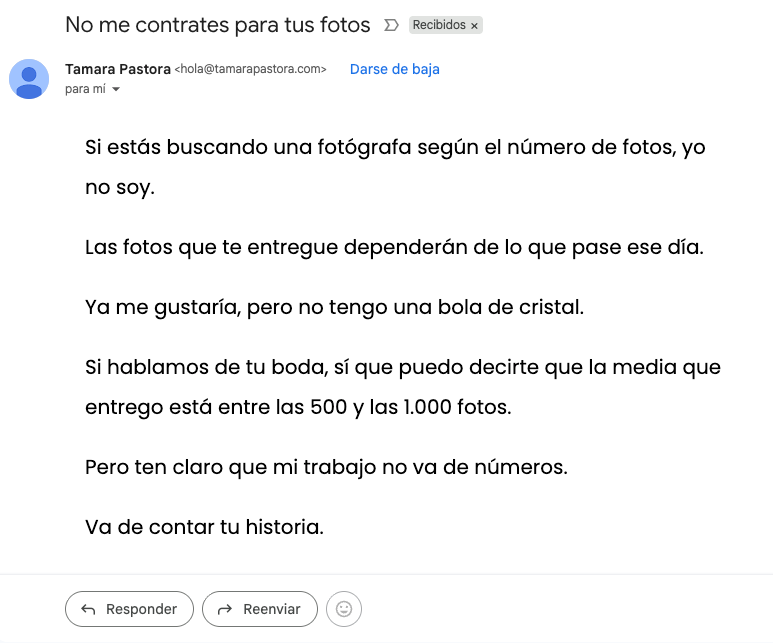Click the line Pero ten claro que mi trabajo
Viewport: 773px width, 643px height.
click(326, 467)
